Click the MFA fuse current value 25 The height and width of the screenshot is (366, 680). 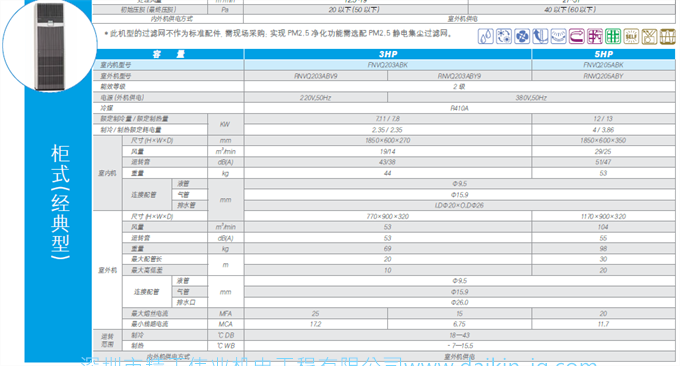315,314
